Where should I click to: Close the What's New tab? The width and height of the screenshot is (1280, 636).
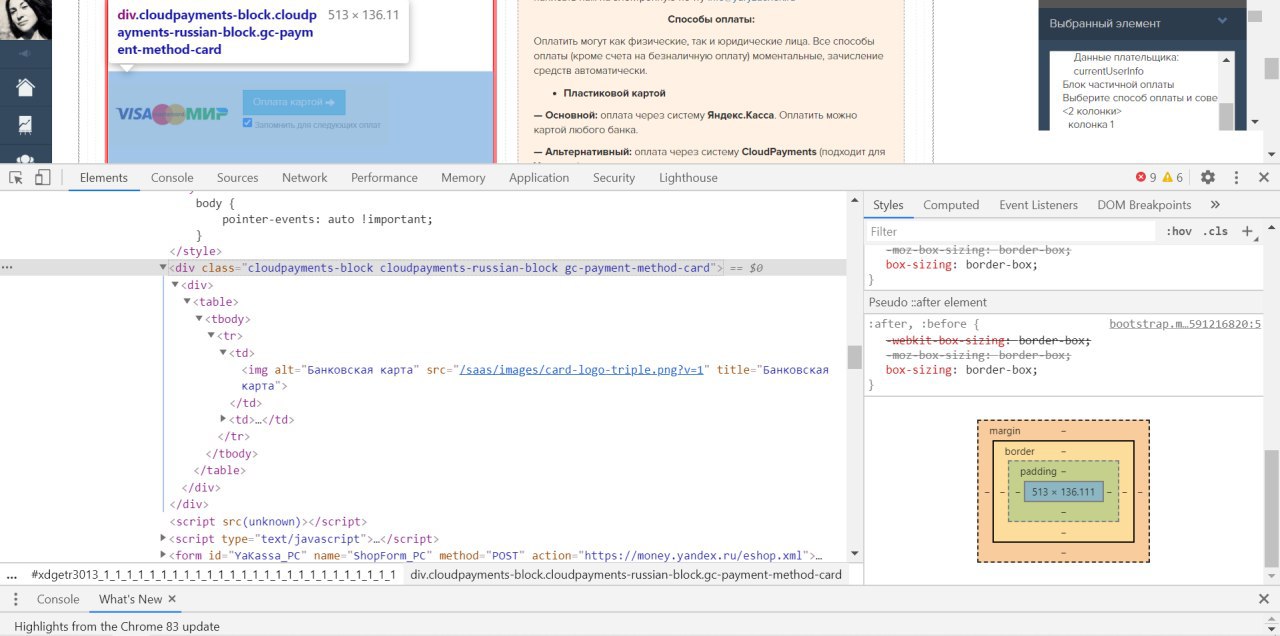point(172,599)
